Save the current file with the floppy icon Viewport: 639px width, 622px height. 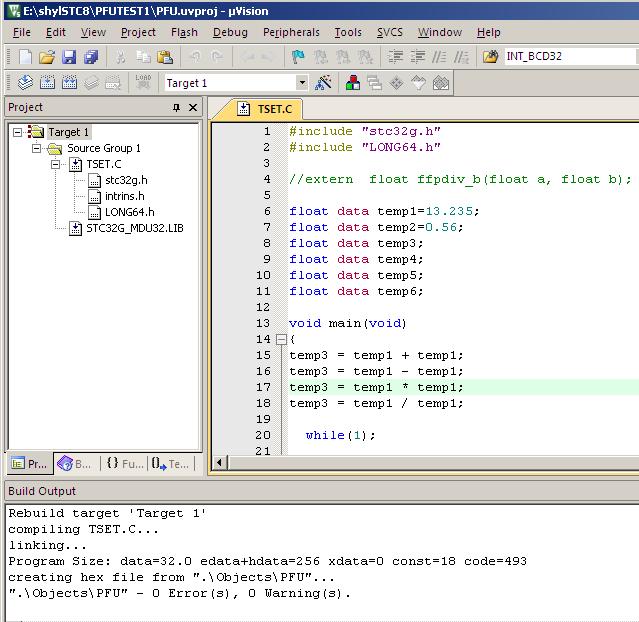pyautogui.click(x=69, y=57)
